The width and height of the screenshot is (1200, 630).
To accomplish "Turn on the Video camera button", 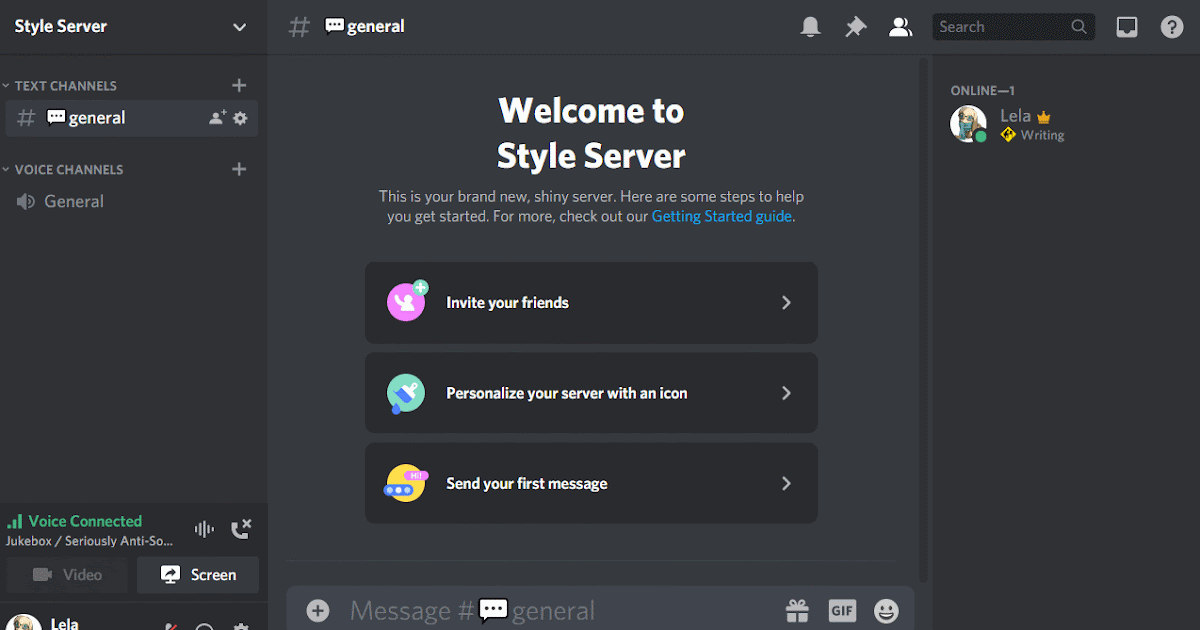I will 67,575.
